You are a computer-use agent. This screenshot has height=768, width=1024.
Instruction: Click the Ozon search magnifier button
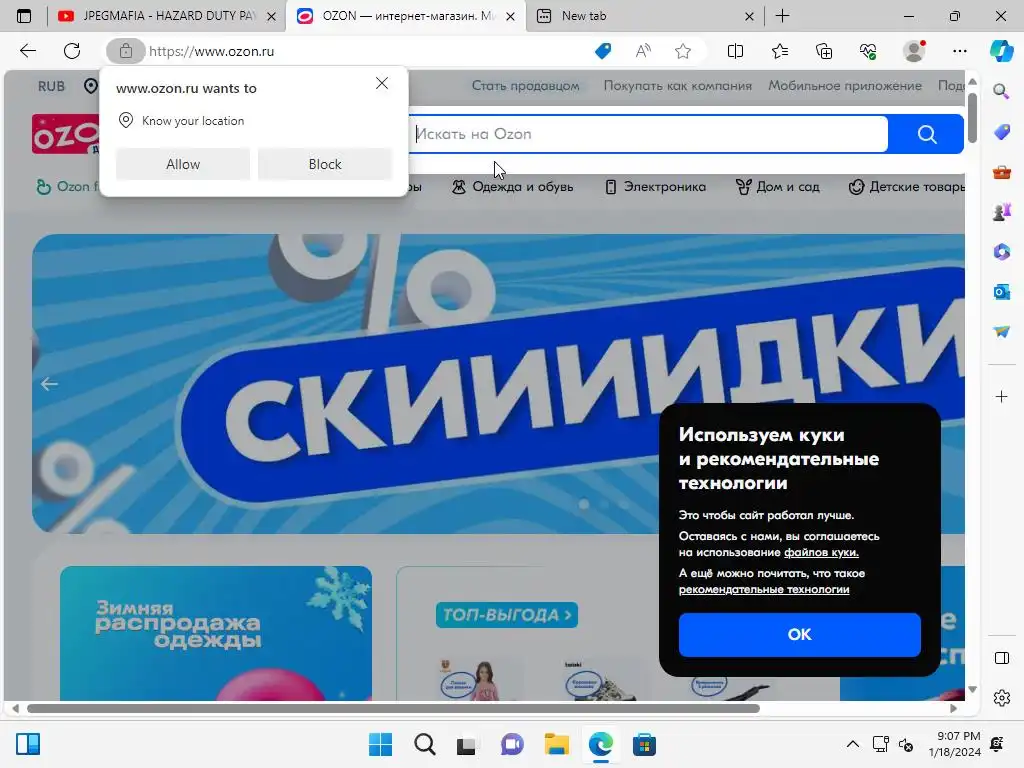[927, 134]
